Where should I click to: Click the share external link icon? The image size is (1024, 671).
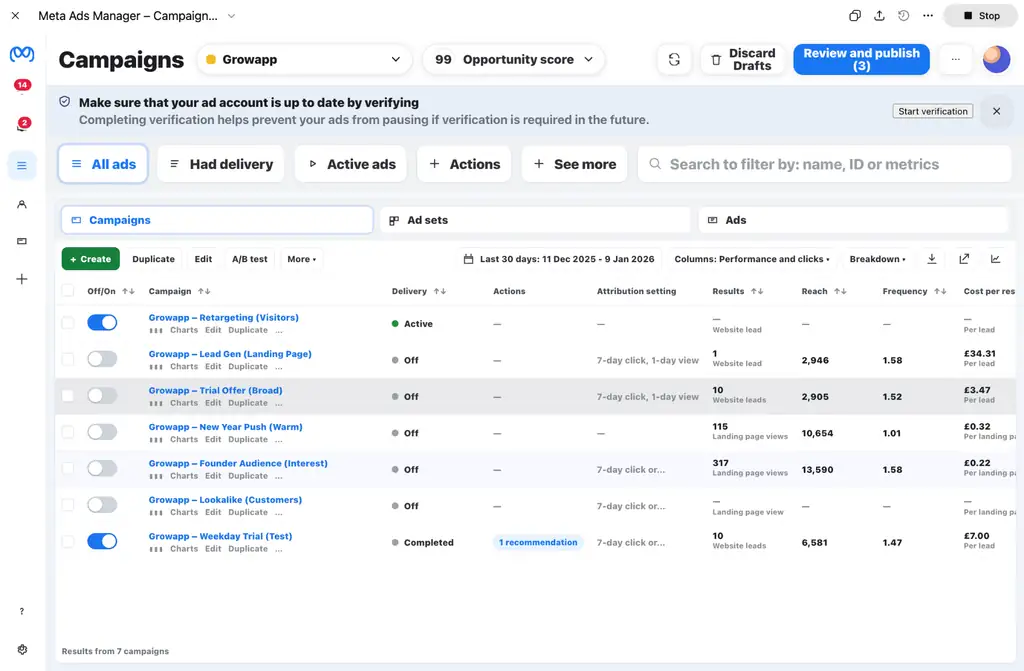[x=964, y=259]
